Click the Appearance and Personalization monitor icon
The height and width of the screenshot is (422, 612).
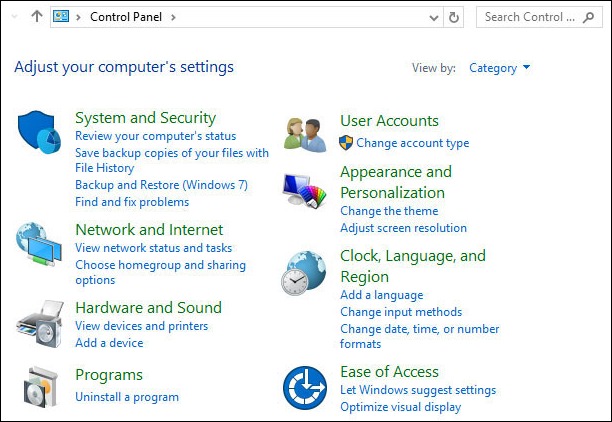305,189
